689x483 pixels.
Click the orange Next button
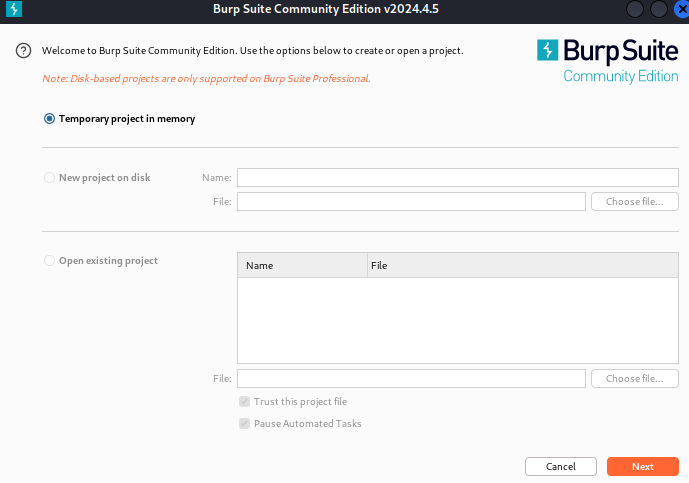643,466
